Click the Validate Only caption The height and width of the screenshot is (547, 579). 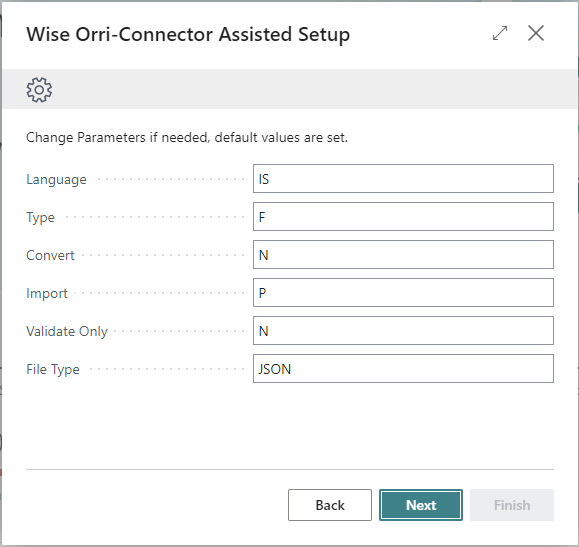coord(67,332)
